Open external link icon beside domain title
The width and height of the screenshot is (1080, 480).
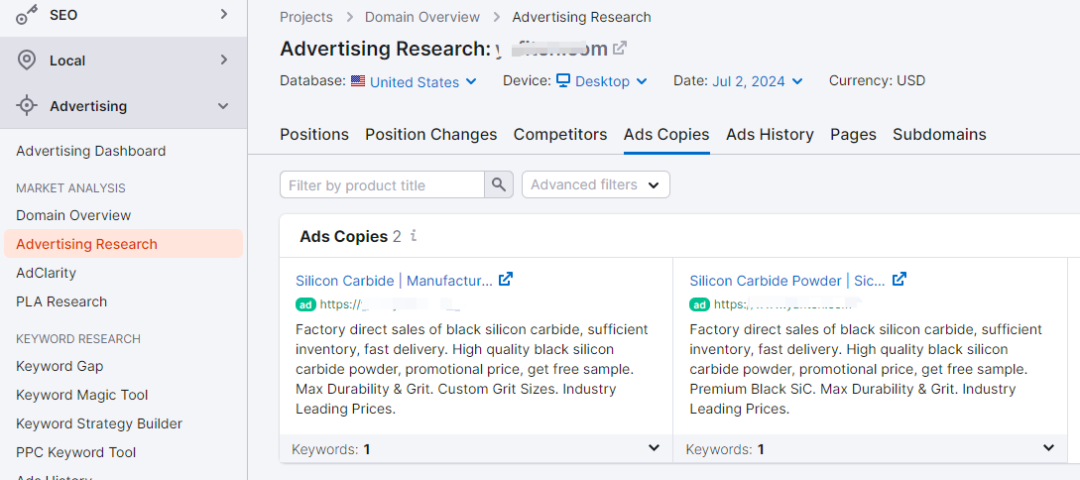coord(620,48)
